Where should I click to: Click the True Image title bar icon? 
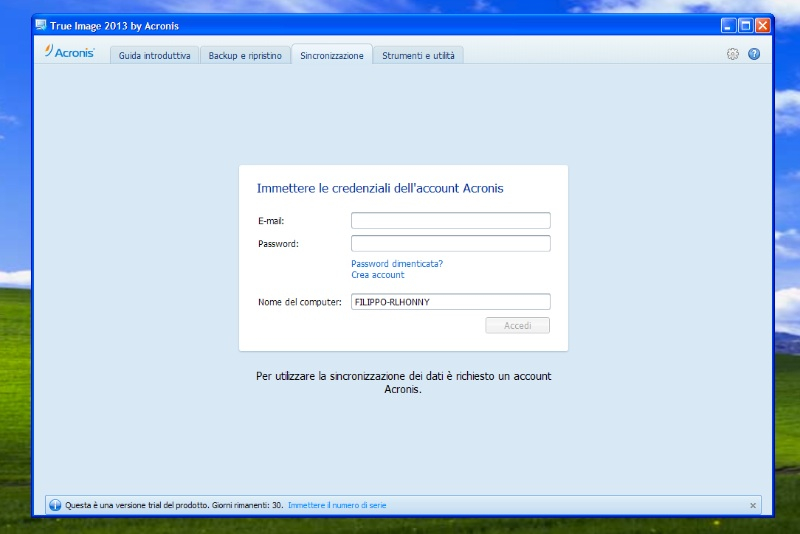(41, 25)
